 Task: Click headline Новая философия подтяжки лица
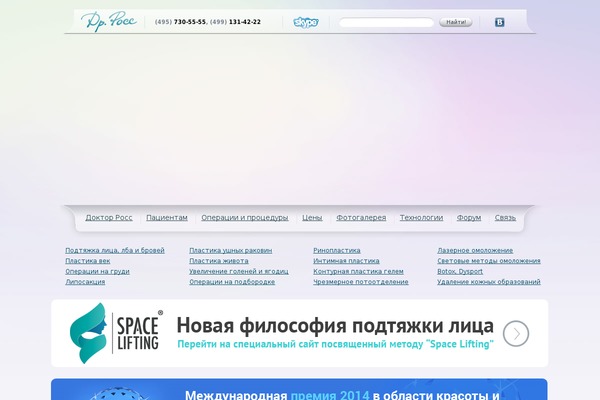point(335,325)
